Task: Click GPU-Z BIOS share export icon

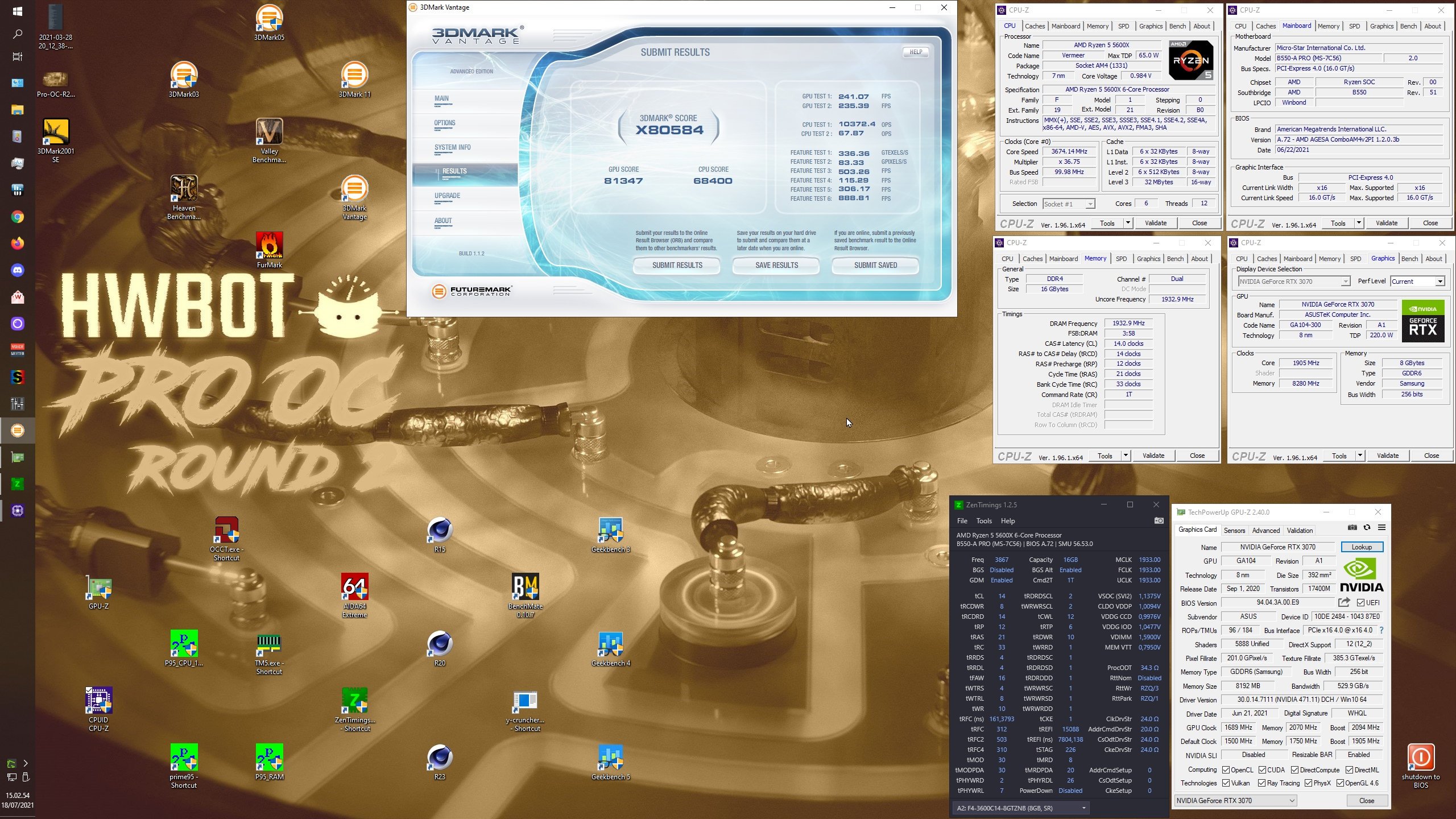Action: [1344, 602]
